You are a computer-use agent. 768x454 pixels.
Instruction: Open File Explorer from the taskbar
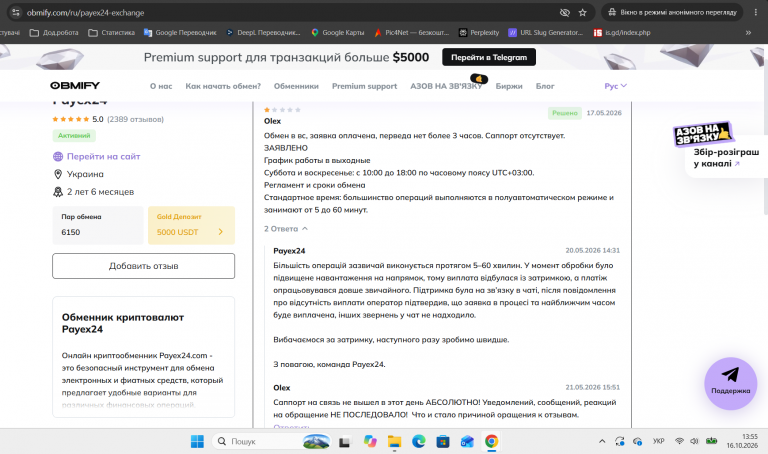coord(394,442)
